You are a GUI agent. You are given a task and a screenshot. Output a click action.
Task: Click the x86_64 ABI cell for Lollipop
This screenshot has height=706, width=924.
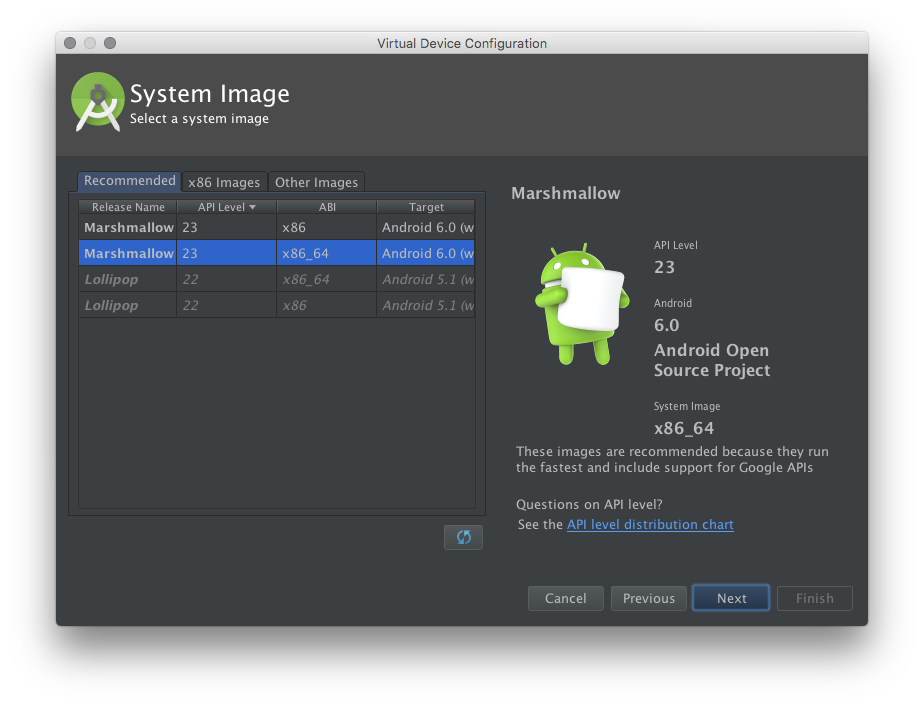click(x=326, y=279)
